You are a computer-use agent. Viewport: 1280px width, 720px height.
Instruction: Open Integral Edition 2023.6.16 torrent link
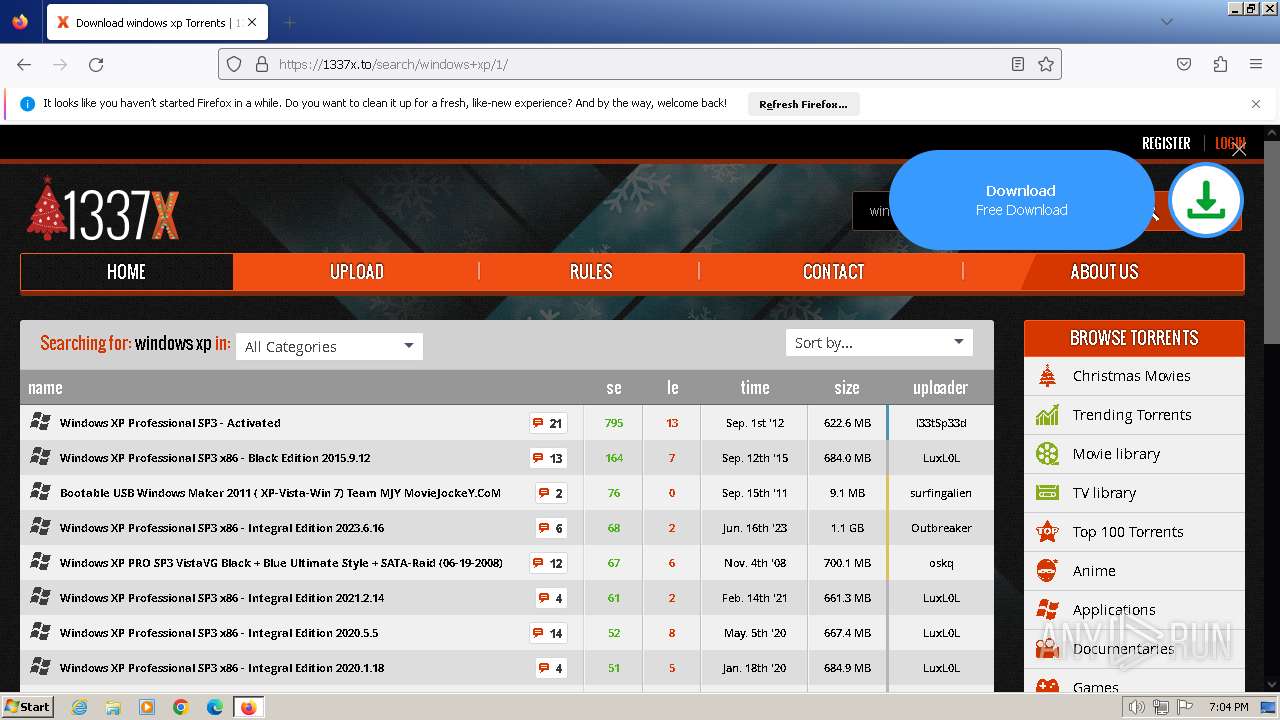pos(222,528)
